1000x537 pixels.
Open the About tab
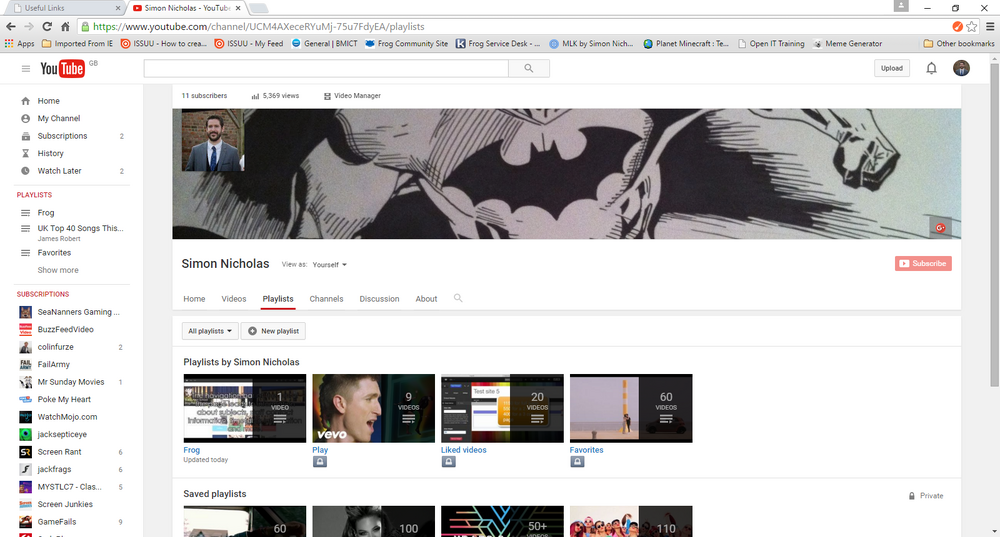pos(427,299)
